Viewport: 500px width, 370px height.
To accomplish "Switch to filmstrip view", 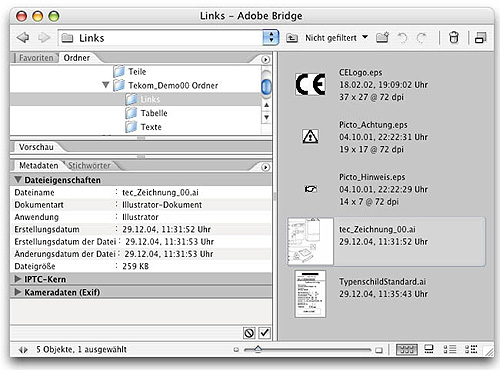I will pyautogui.click(x=429, y=349).
